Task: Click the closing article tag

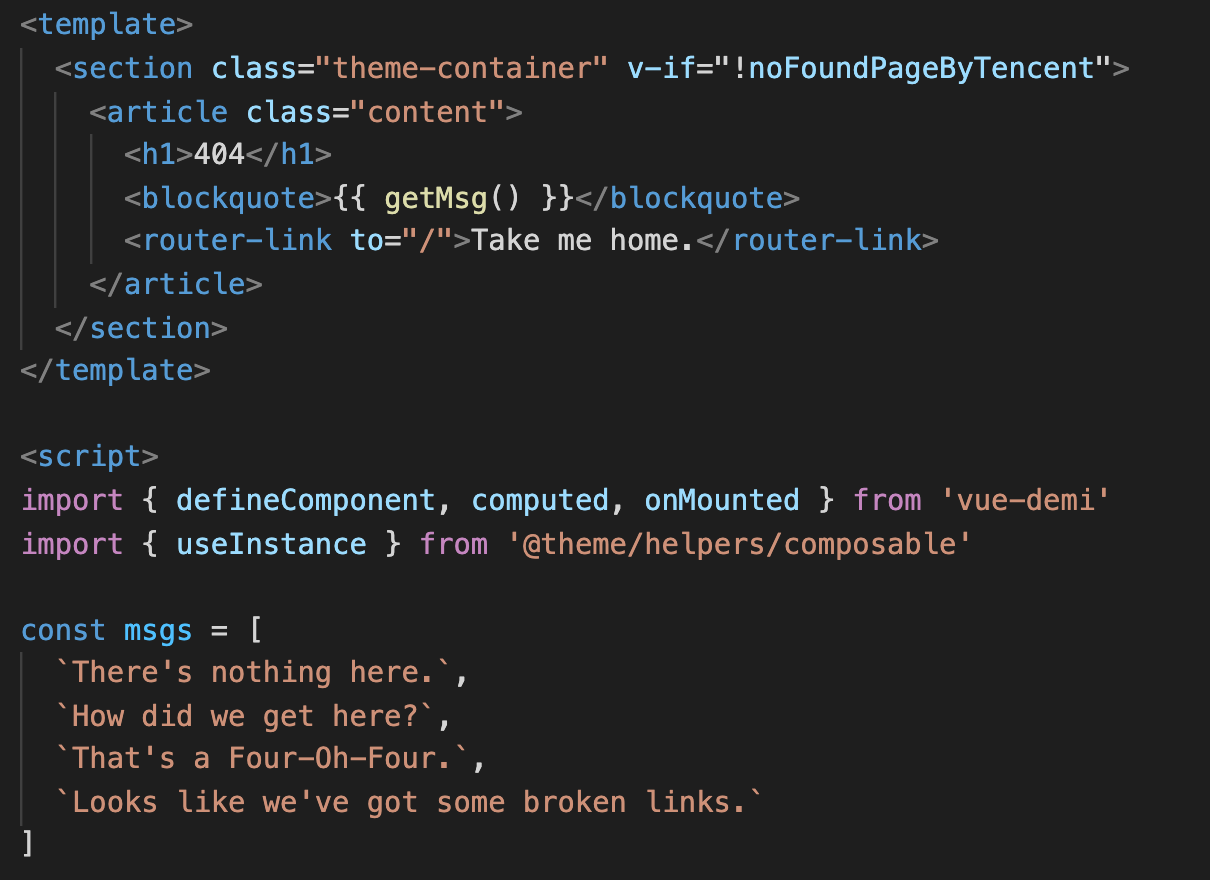Action: [176, 284]
